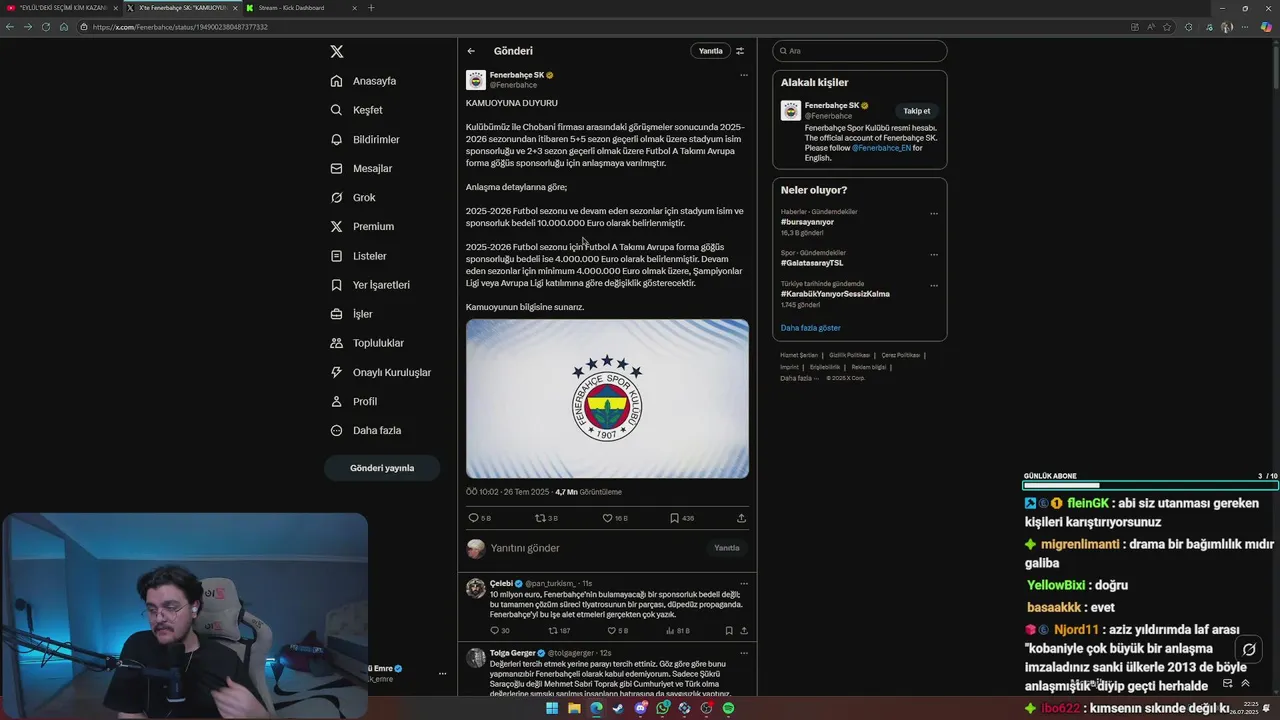The height and width of the screenshot is (720, 1280).
Task: Click the X logo at the top of the sidebar
Action: coord(337,51)
